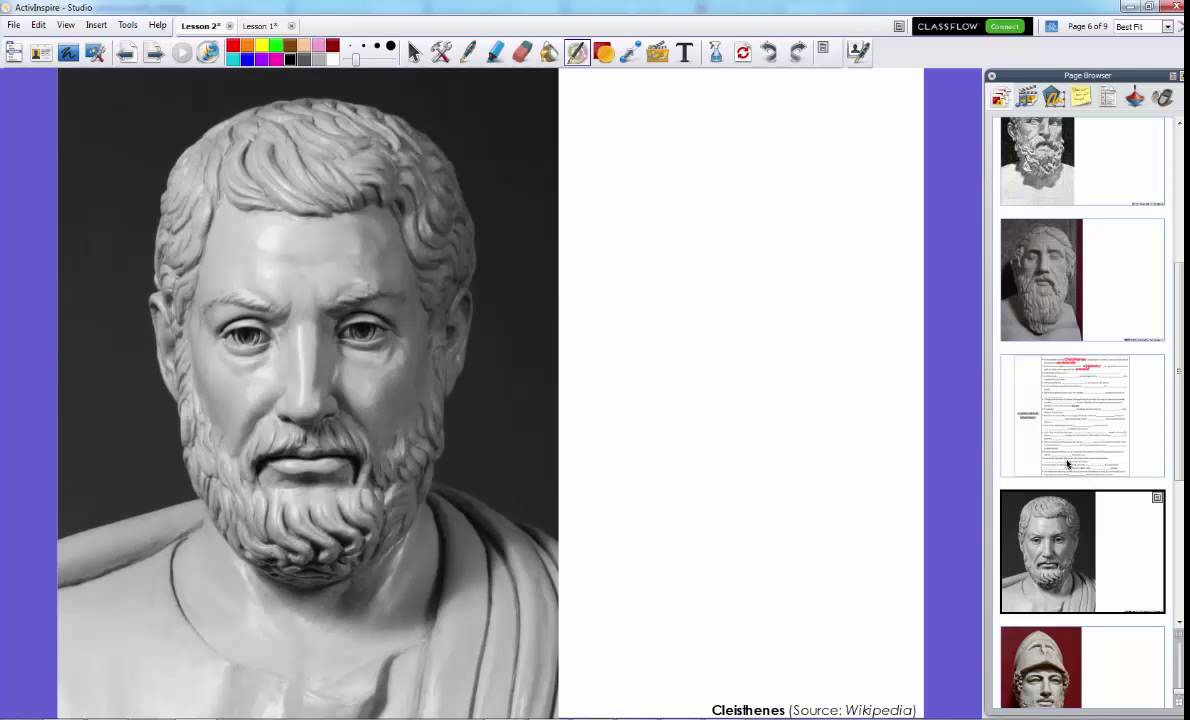1190x720 pixels.
Task: Click the green ClassFlow Connect button
Action: click(1004, 27)
